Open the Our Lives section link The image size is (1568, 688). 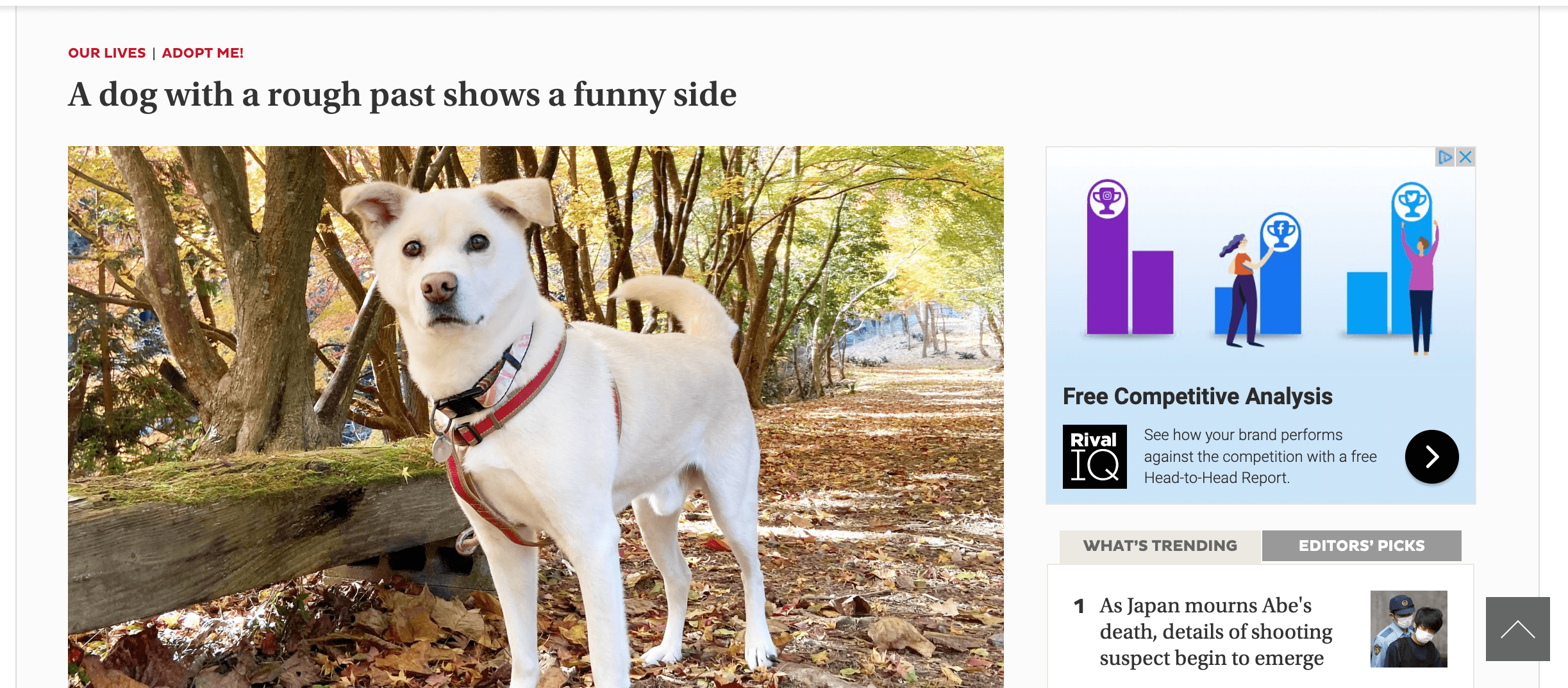107,53
